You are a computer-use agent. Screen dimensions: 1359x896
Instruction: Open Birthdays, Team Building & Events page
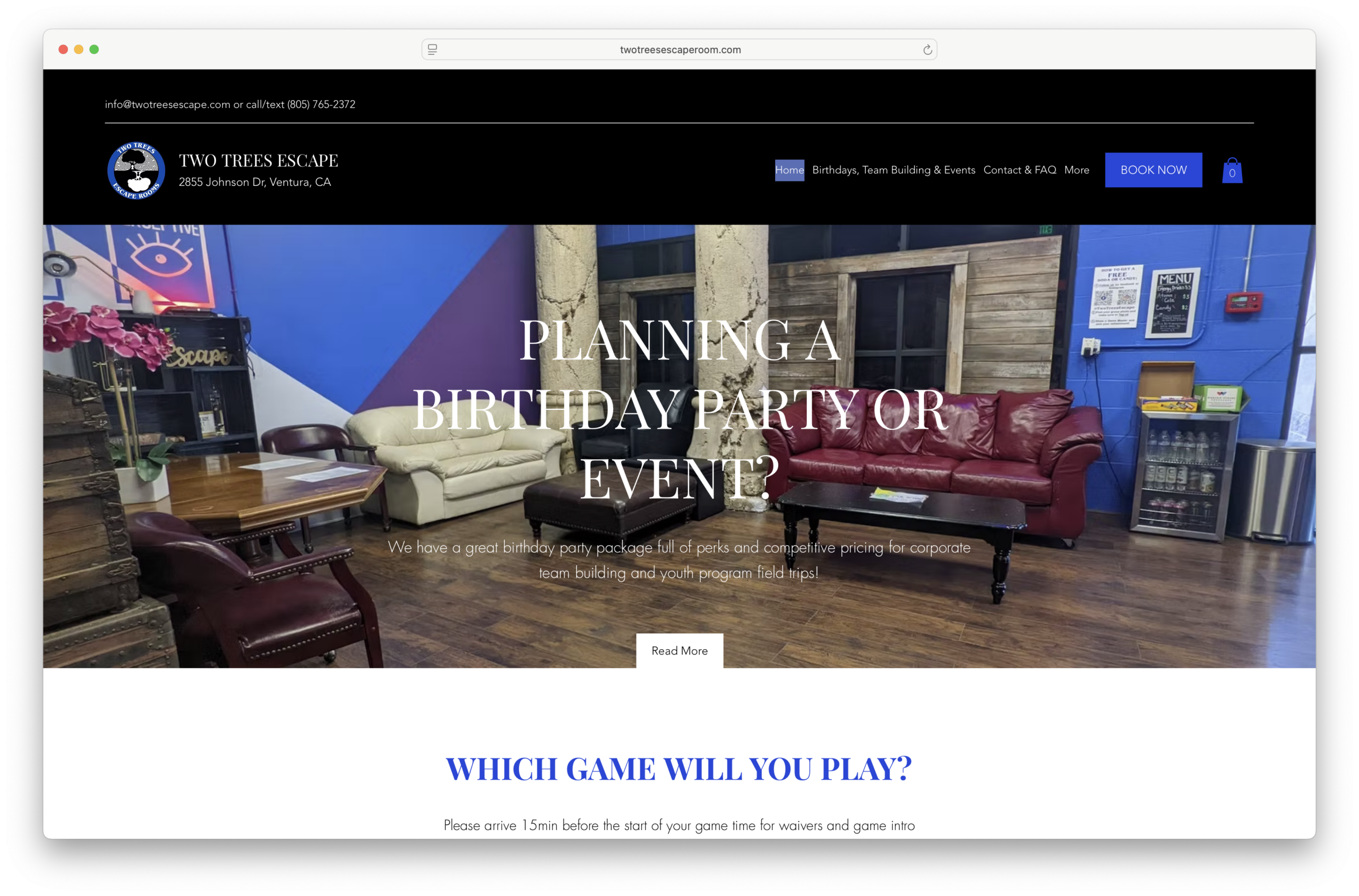(893, 170)
